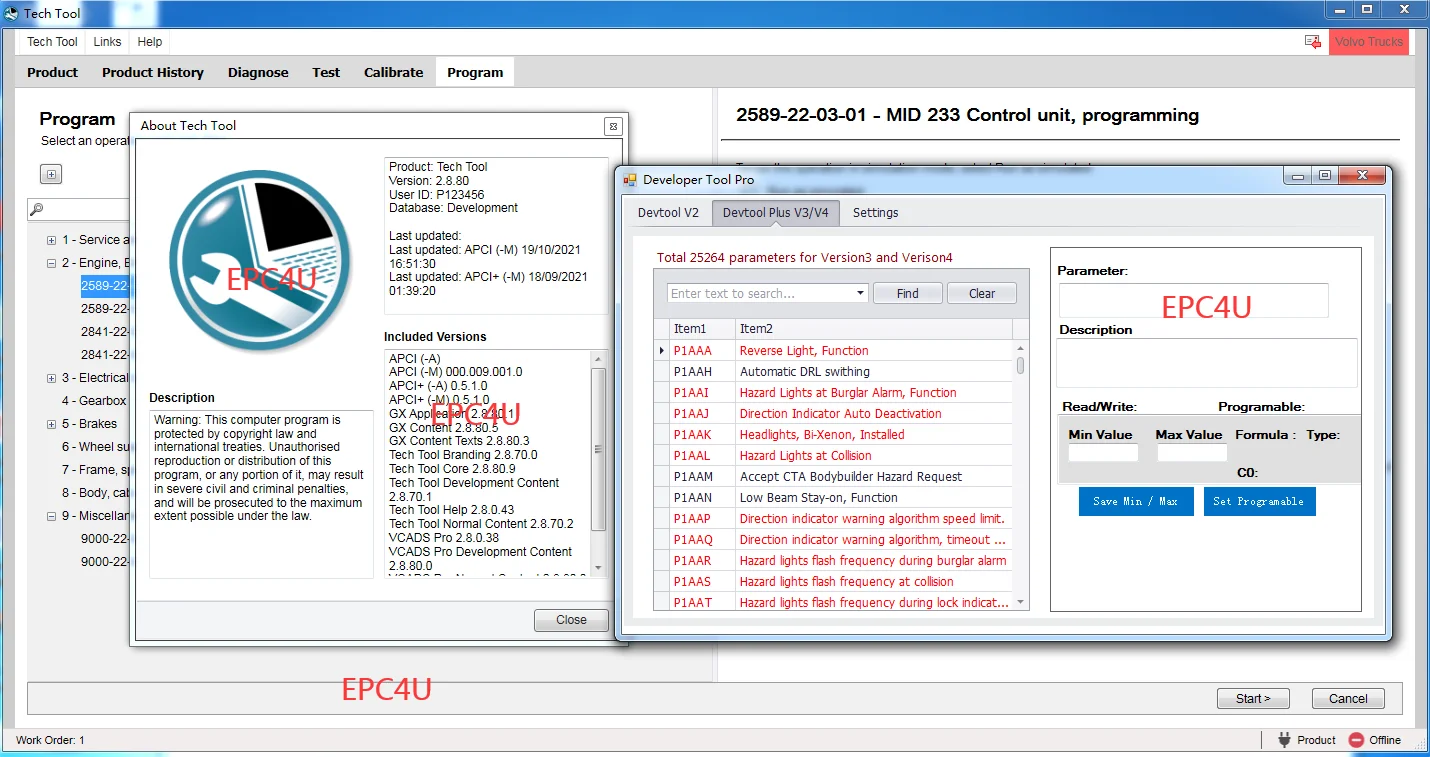Screen dimensions: 1430x757
Task: Click the Included Versions scrollbar down arrow
Action: pyautogui.click(x=599, y=568)
